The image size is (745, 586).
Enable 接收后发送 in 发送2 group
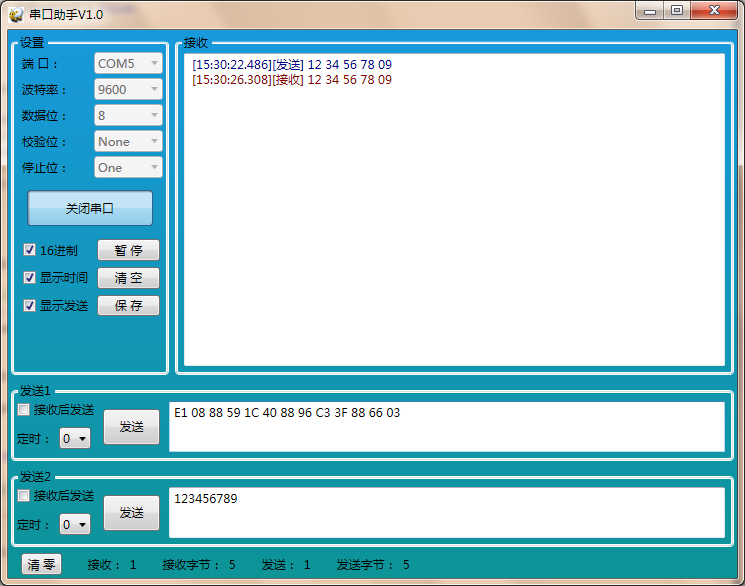click(23, 496)
